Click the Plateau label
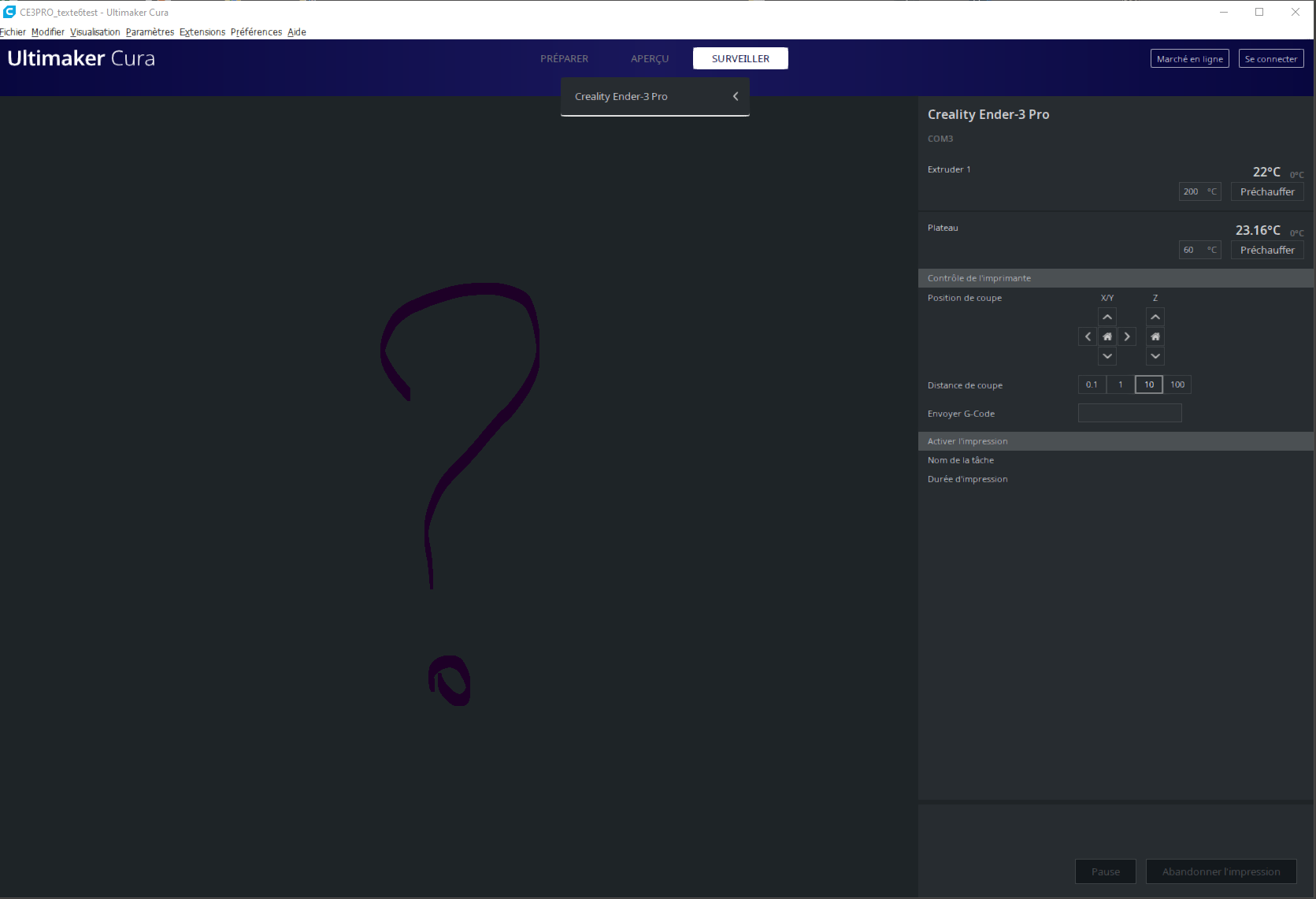1316x899 pixels. (943, 228)
